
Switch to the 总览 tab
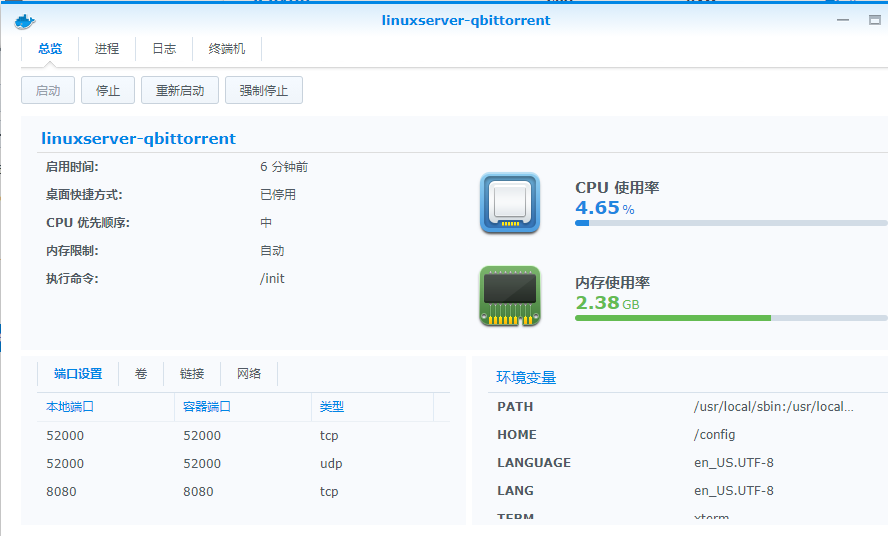(x=50, y=49)
